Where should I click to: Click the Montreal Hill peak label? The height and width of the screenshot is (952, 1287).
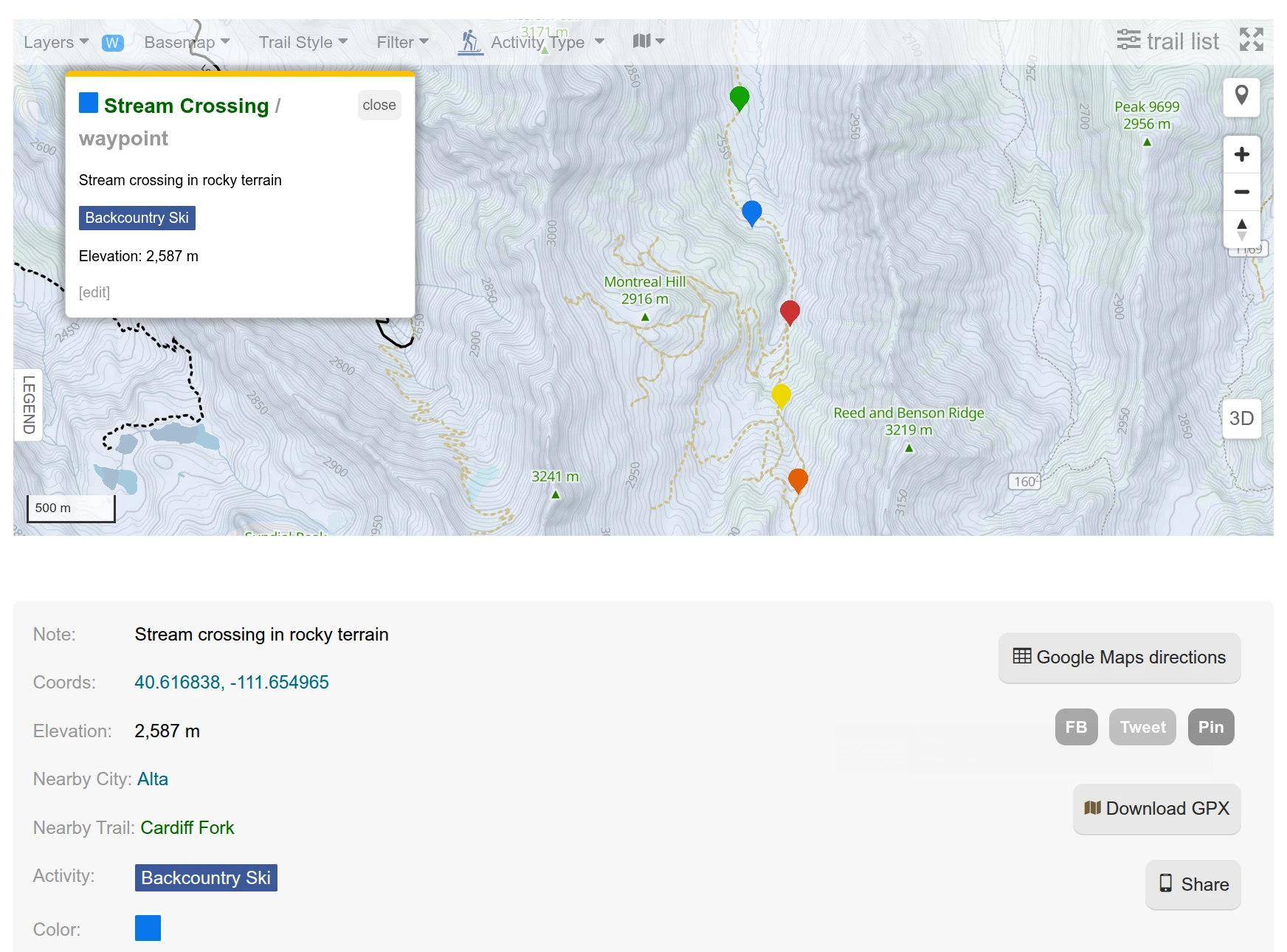(645, 290)
